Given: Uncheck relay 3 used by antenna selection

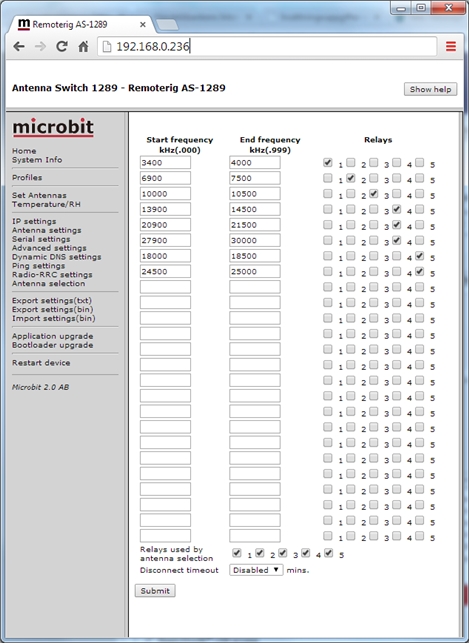Looking at the screenshot, I should [x=282, y=553].
